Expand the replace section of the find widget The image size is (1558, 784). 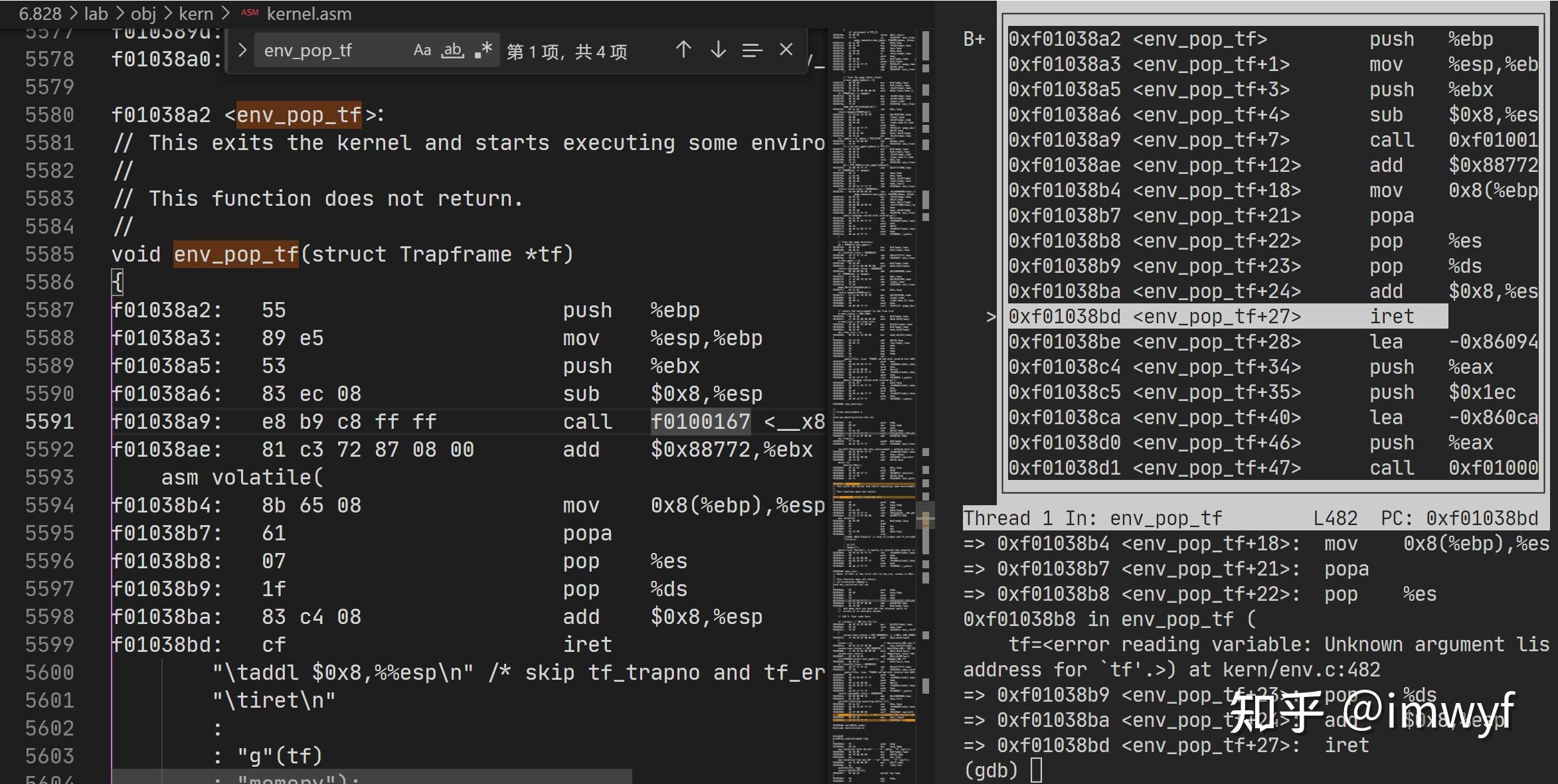coord(243,50)
